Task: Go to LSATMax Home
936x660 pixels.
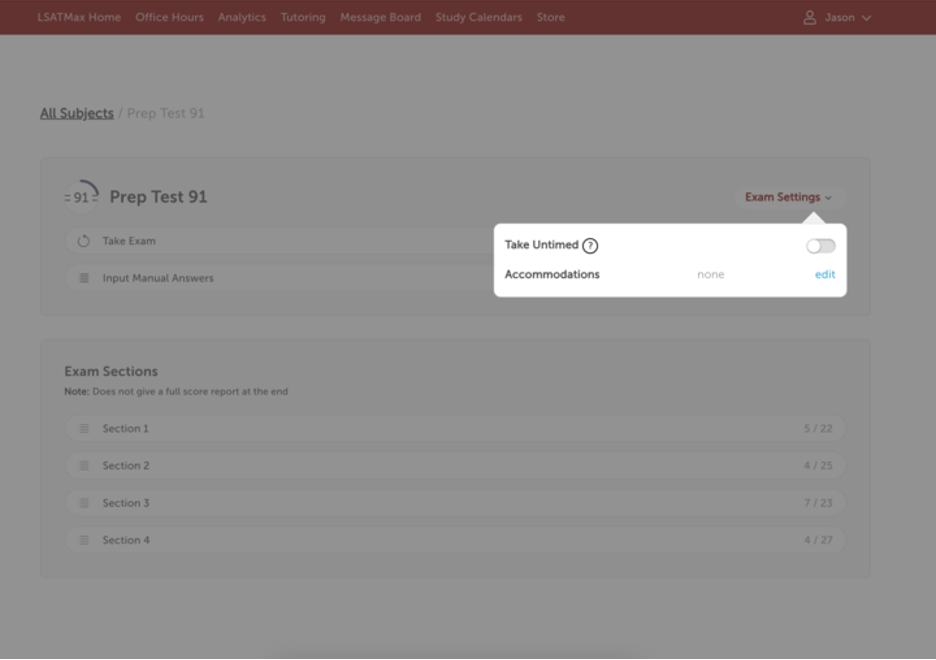Action: coord(79,17)
